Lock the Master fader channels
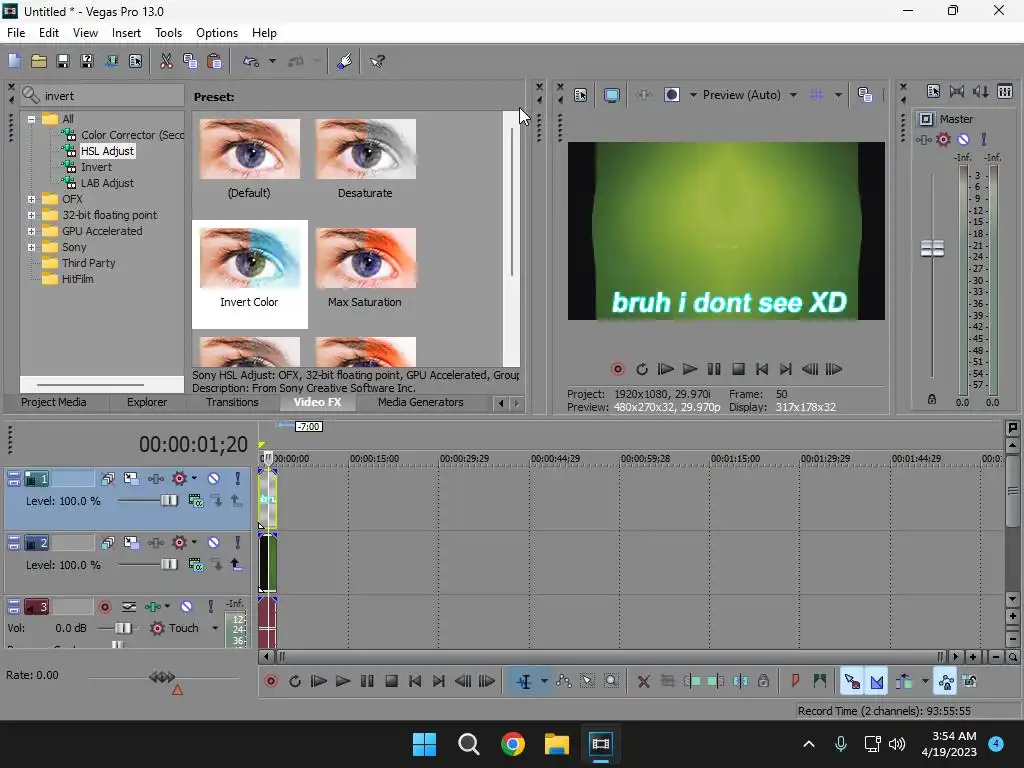The image size is (1024, 768). click(x=932, y=399)
